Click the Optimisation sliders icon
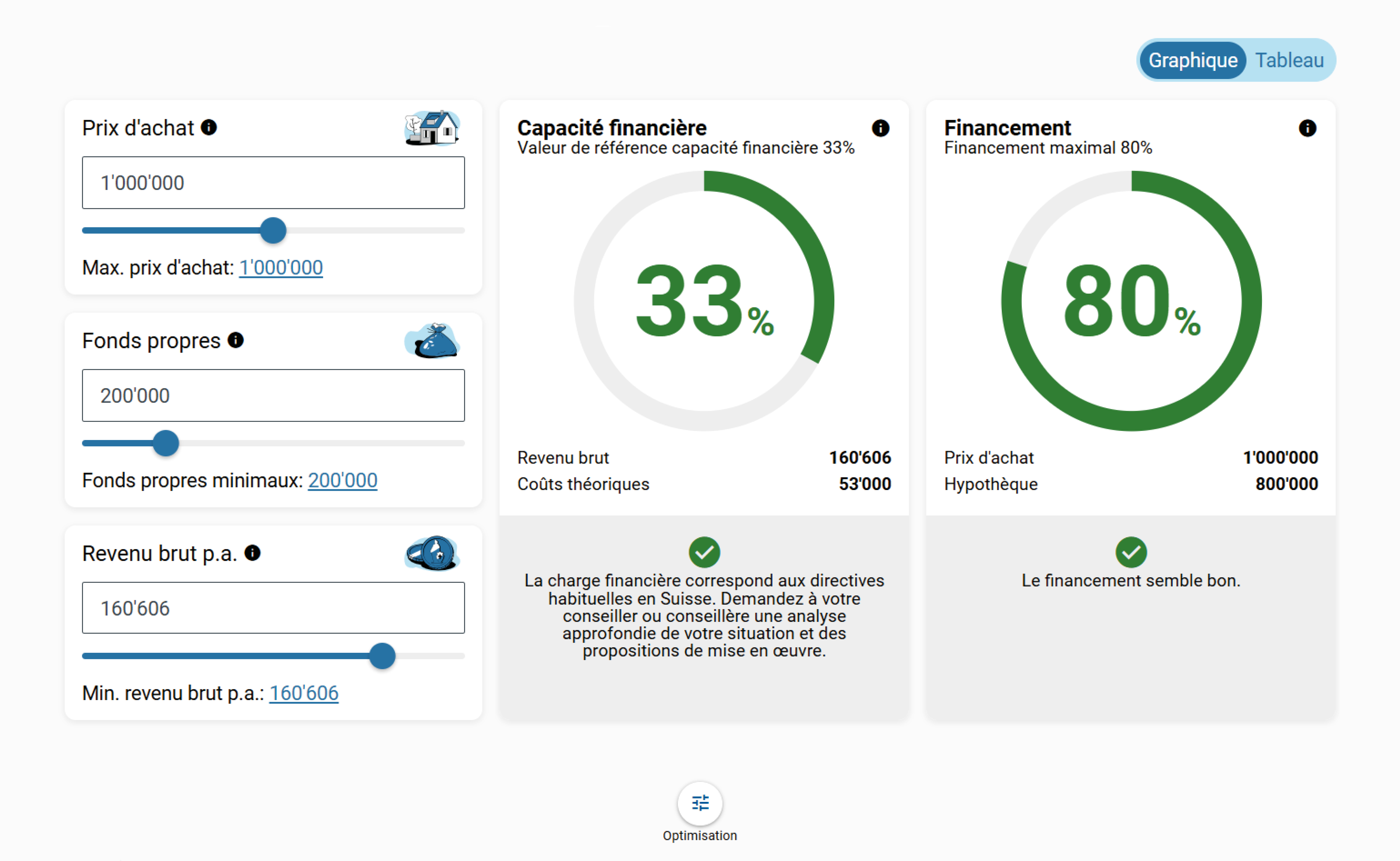The width and height of the screenshot is (1400, 861). tap(700, 803)
